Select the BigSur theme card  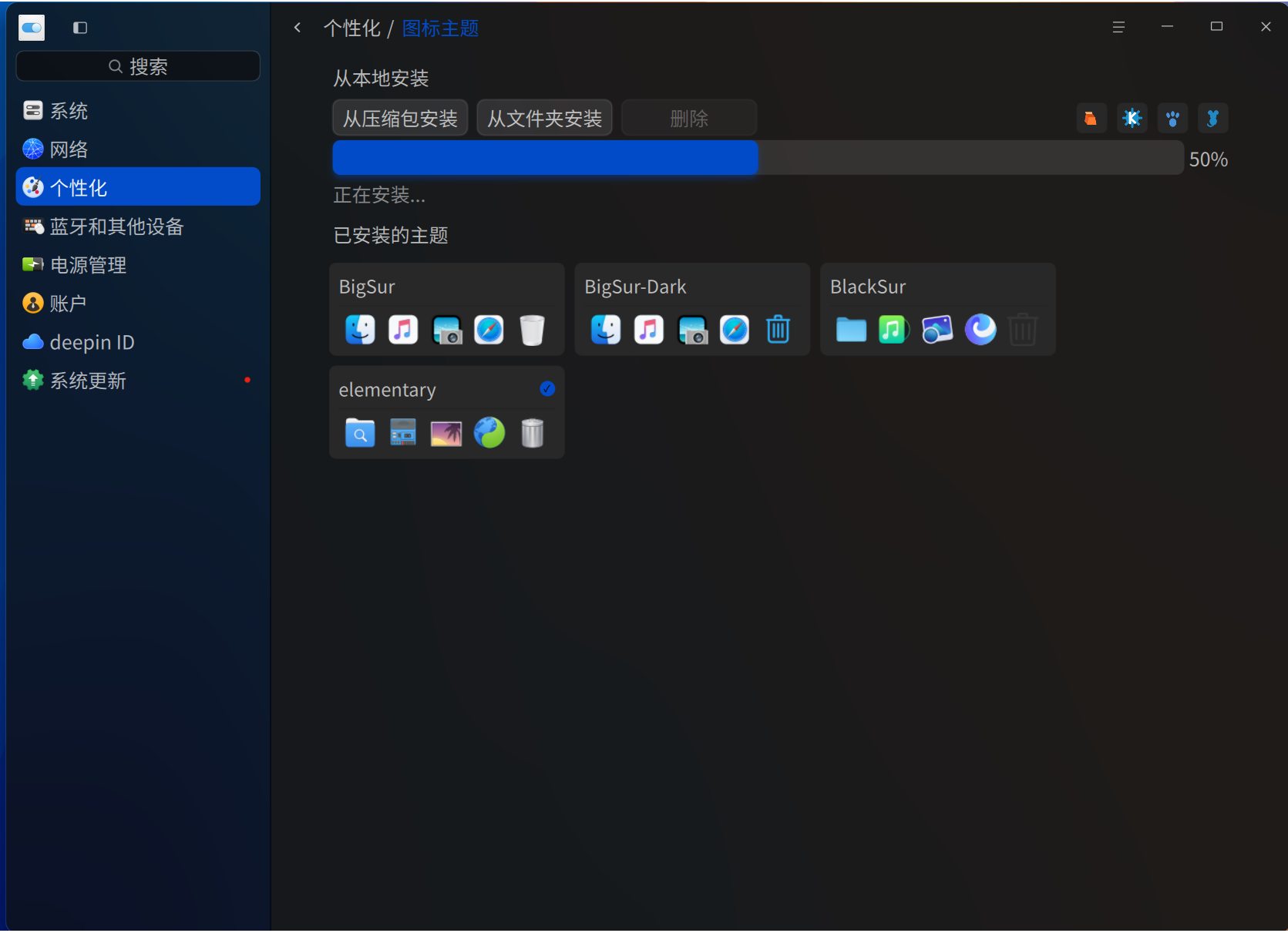coord(446,309)
